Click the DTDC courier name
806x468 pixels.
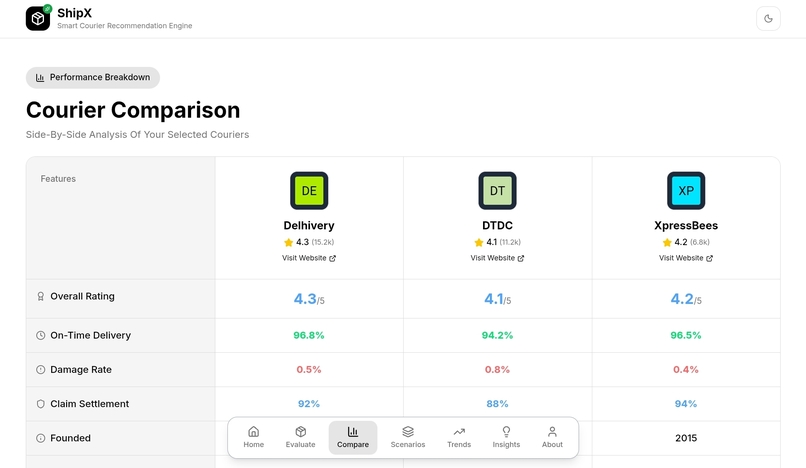(x=498, y=226)
